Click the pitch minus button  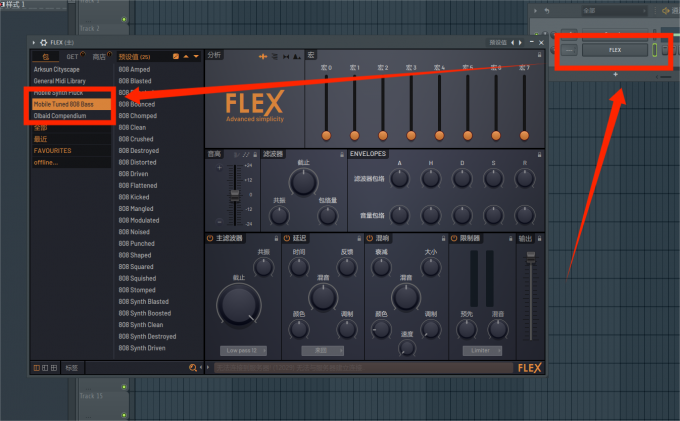219,222
